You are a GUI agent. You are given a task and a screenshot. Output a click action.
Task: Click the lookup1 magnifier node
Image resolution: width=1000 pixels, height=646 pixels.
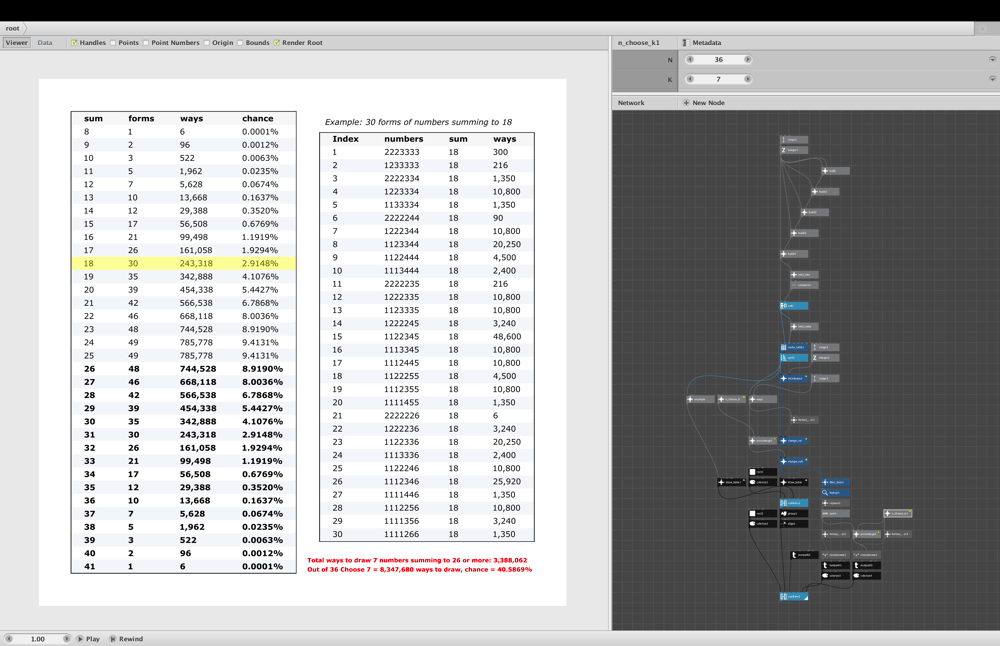tap(835, 493)
